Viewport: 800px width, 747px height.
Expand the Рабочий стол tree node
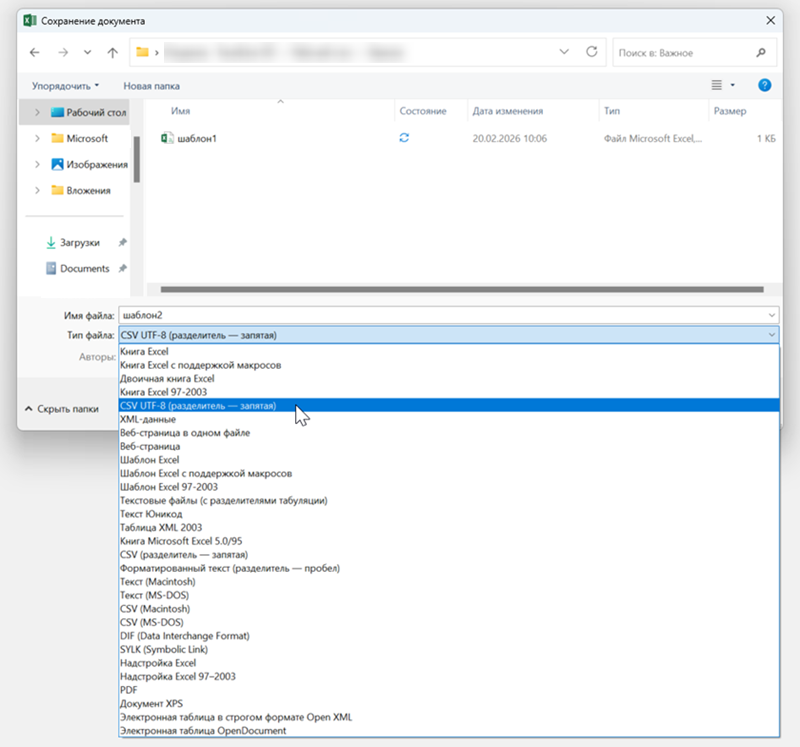pos(37,112)
